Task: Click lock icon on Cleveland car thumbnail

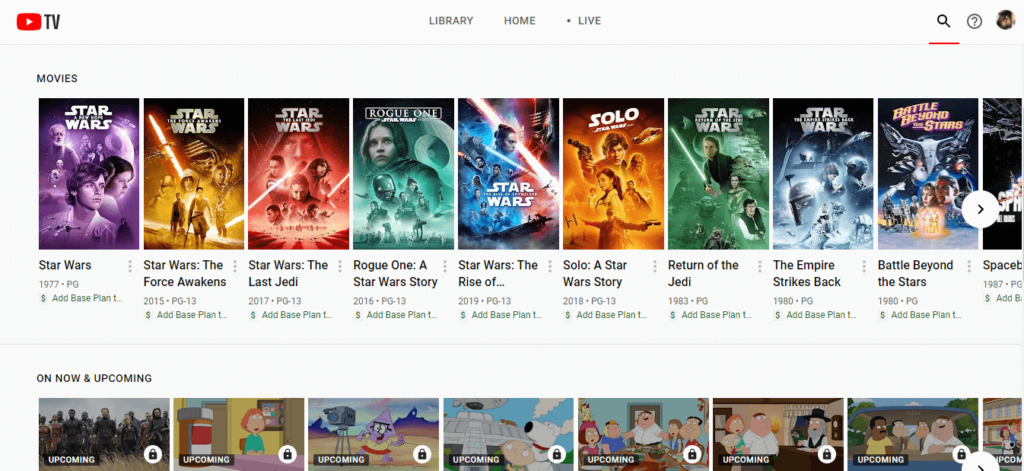Action: pyautogui.click(x=961, y=453)
